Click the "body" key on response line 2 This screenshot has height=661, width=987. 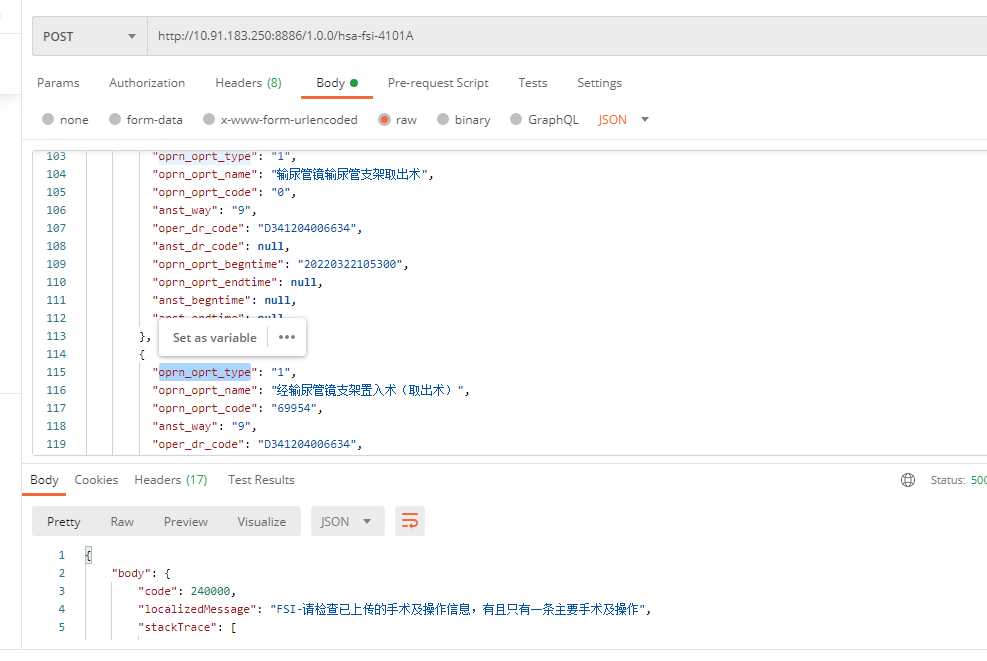pyautogui.click(x=131, y=573)
